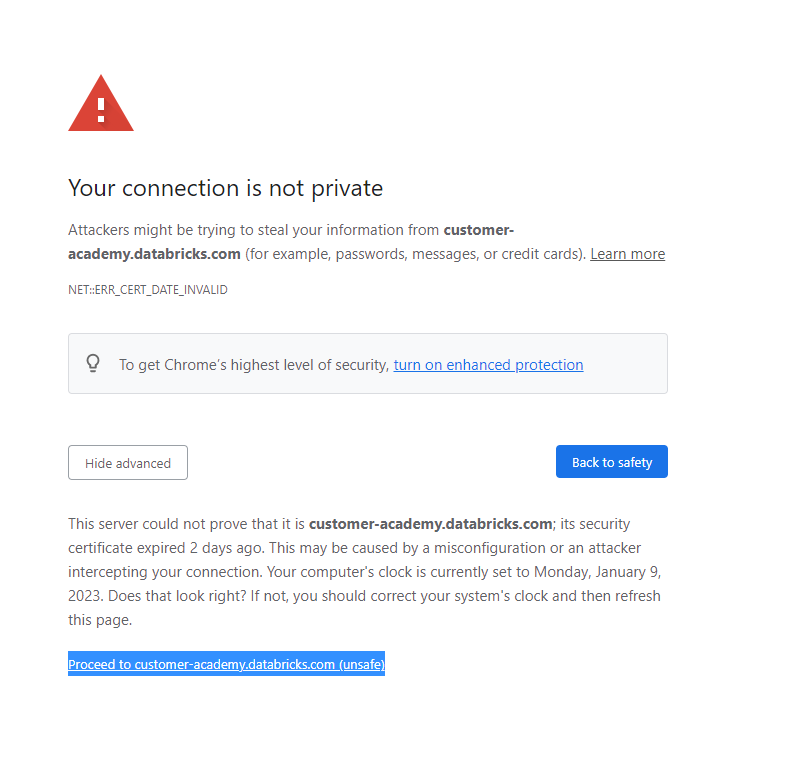This screenshot has height=769, width=785.
Task: Click the lightbulb icon in the tip box
Action: pos(93,363)
